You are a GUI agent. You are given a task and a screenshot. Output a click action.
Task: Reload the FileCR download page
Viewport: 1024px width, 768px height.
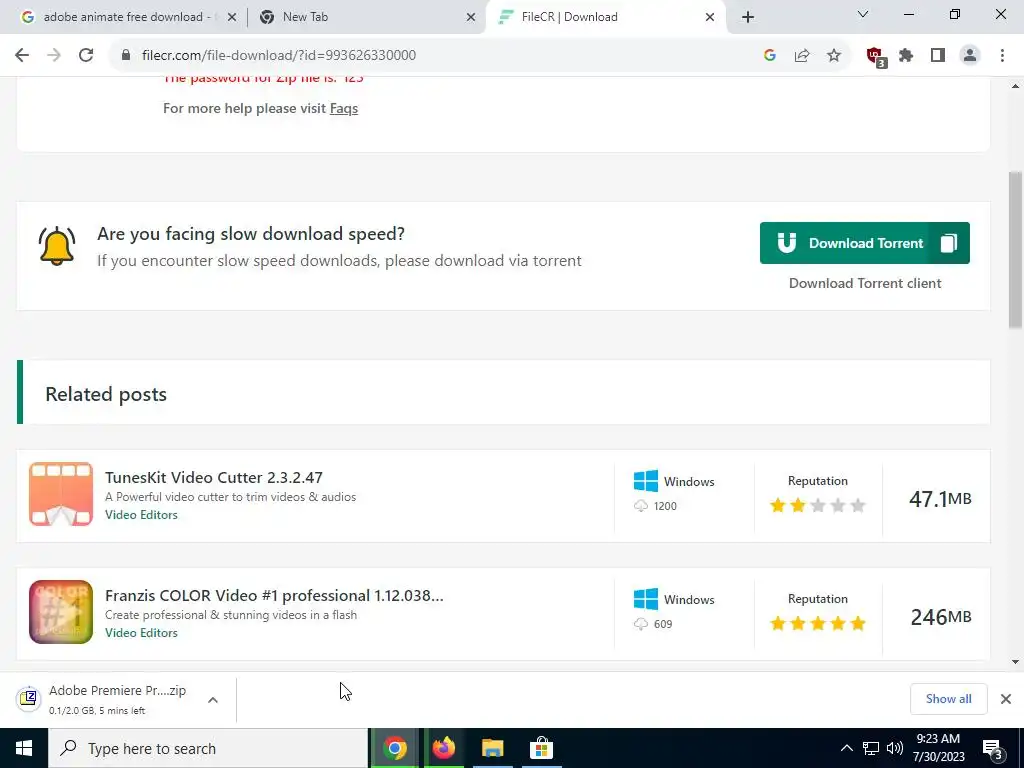pos(86,56)
